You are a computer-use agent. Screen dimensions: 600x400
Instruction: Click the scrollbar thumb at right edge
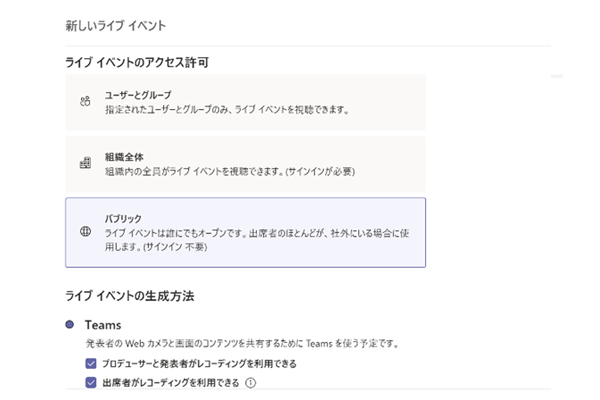tap(557, 76)
